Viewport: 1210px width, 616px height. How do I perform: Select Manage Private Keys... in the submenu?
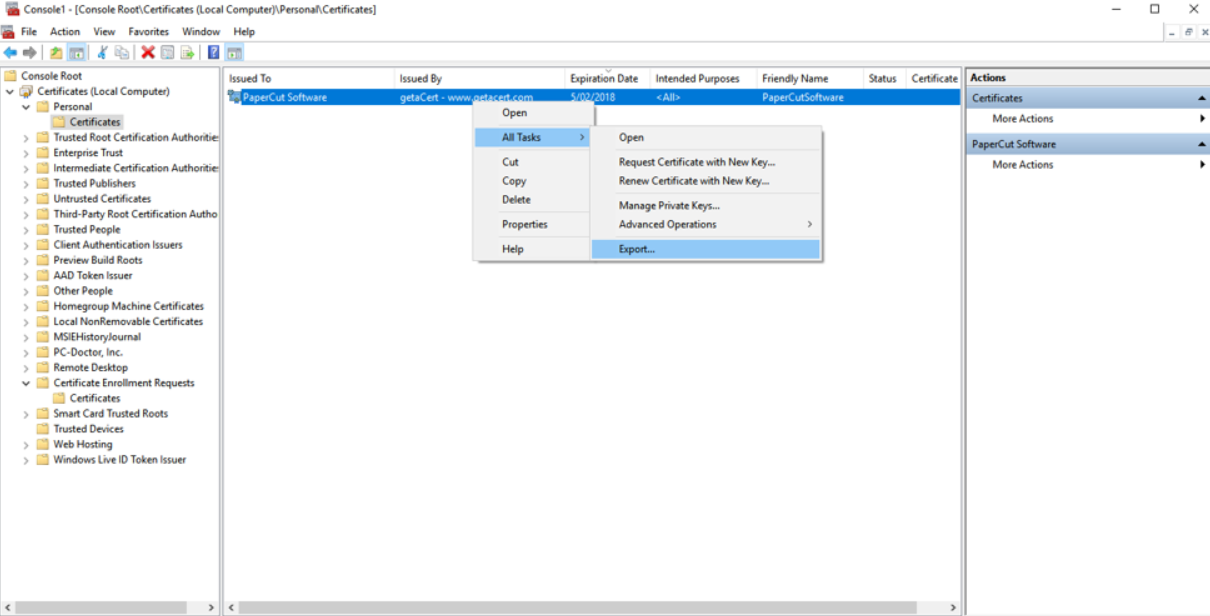705,206
